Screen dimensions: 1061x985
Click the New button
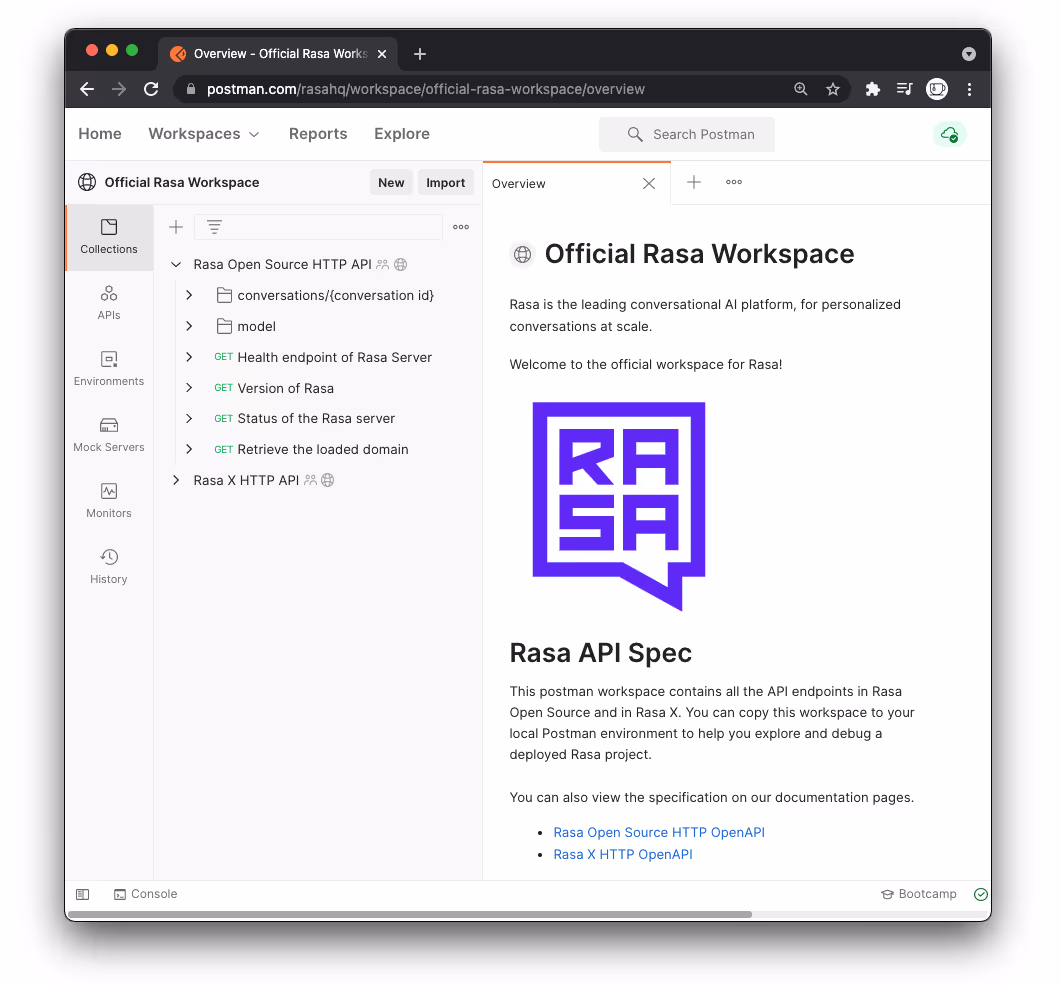click(391, 183)
